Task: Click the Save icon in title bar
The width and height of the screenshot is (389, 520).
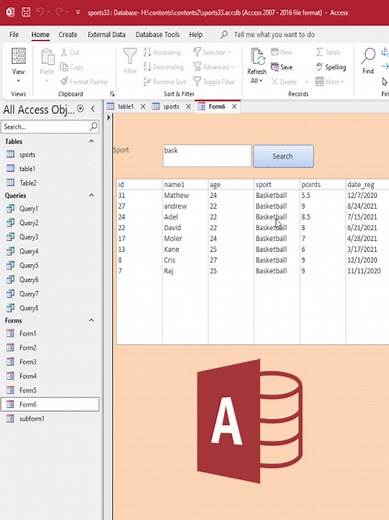Action: (26, 13)
